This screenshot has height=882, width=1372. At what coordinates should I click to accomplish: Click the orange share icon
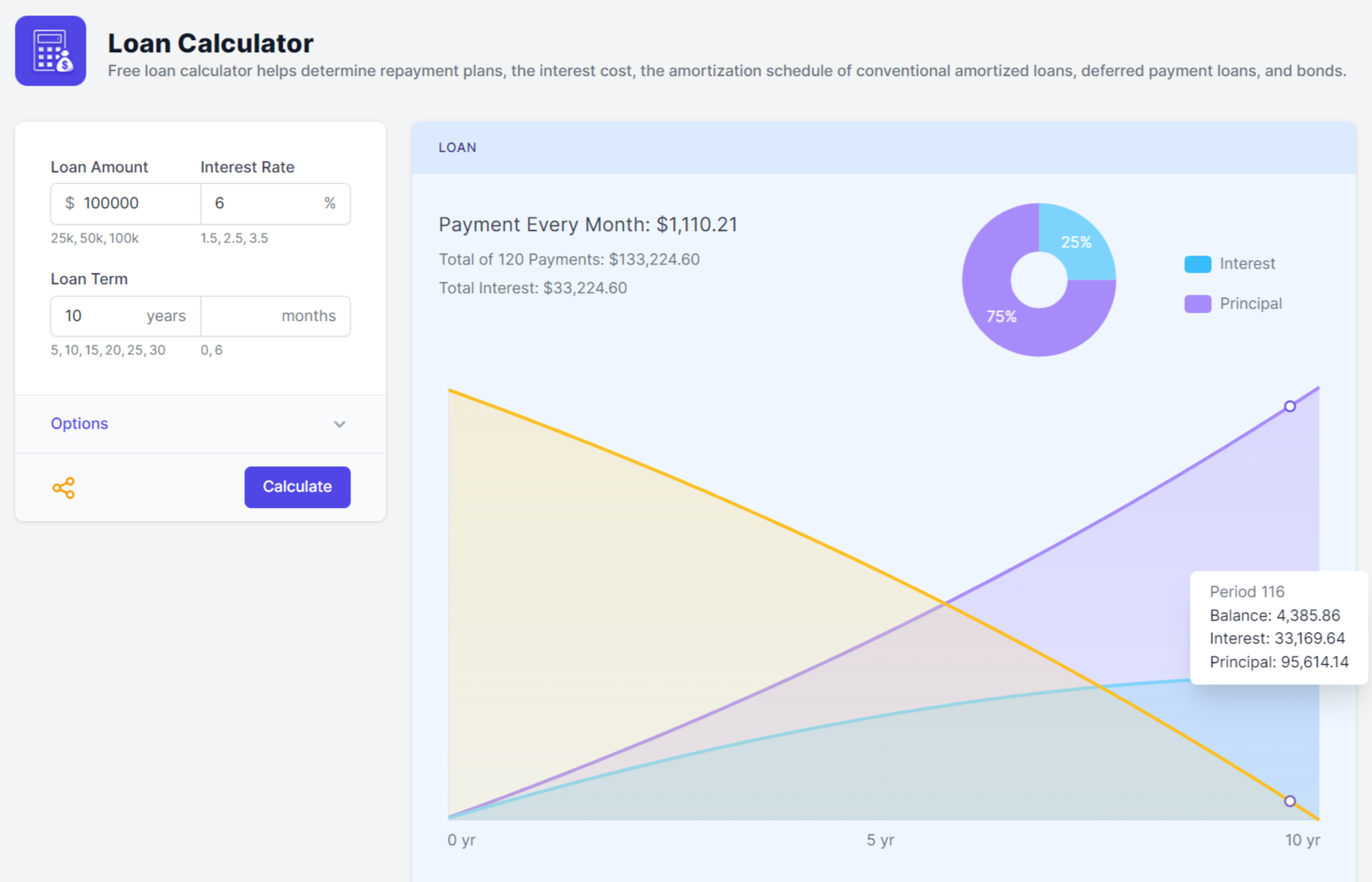point(64,488)
